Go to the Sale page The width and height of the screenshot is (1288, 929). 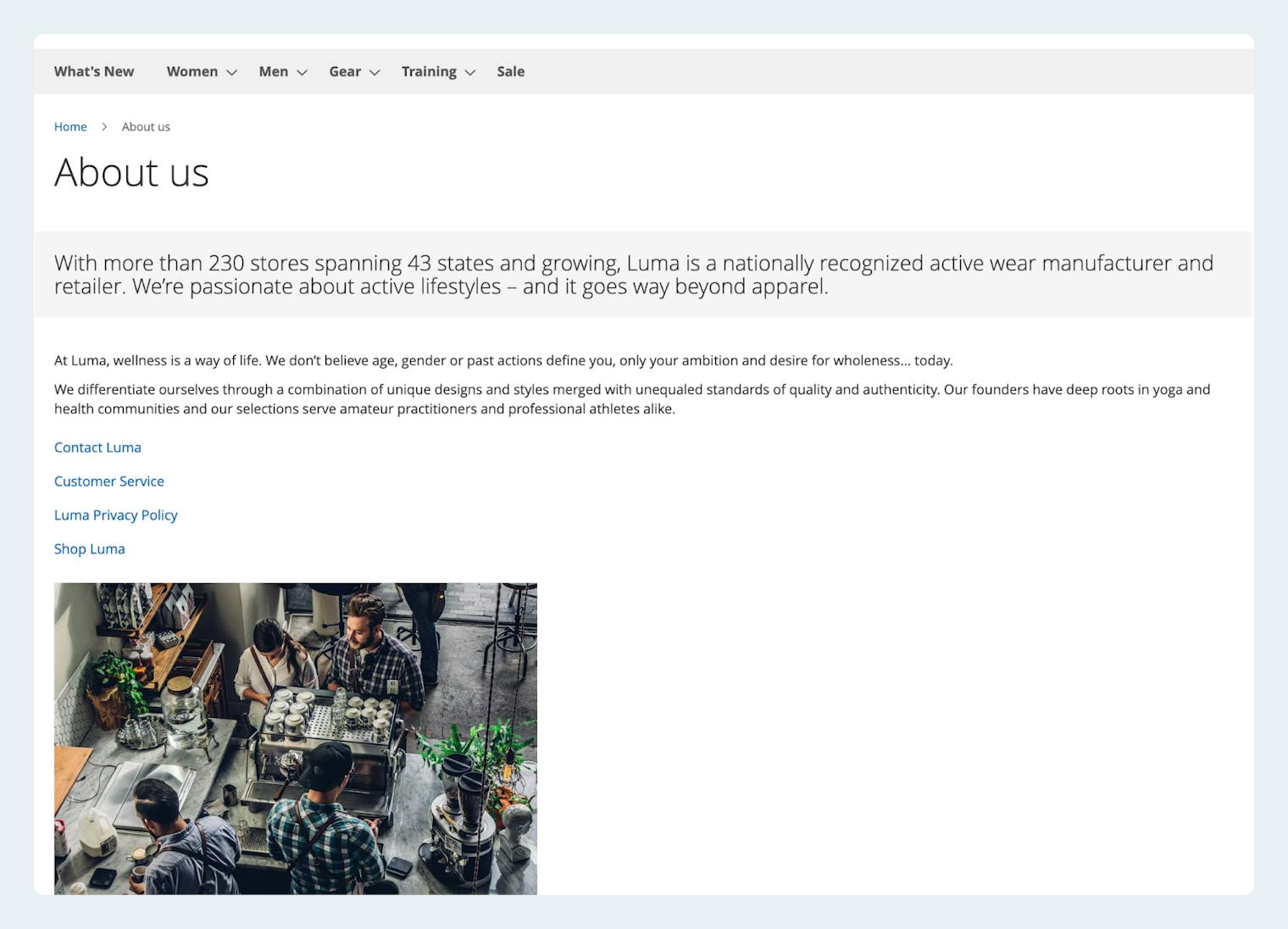coord(511,71)
